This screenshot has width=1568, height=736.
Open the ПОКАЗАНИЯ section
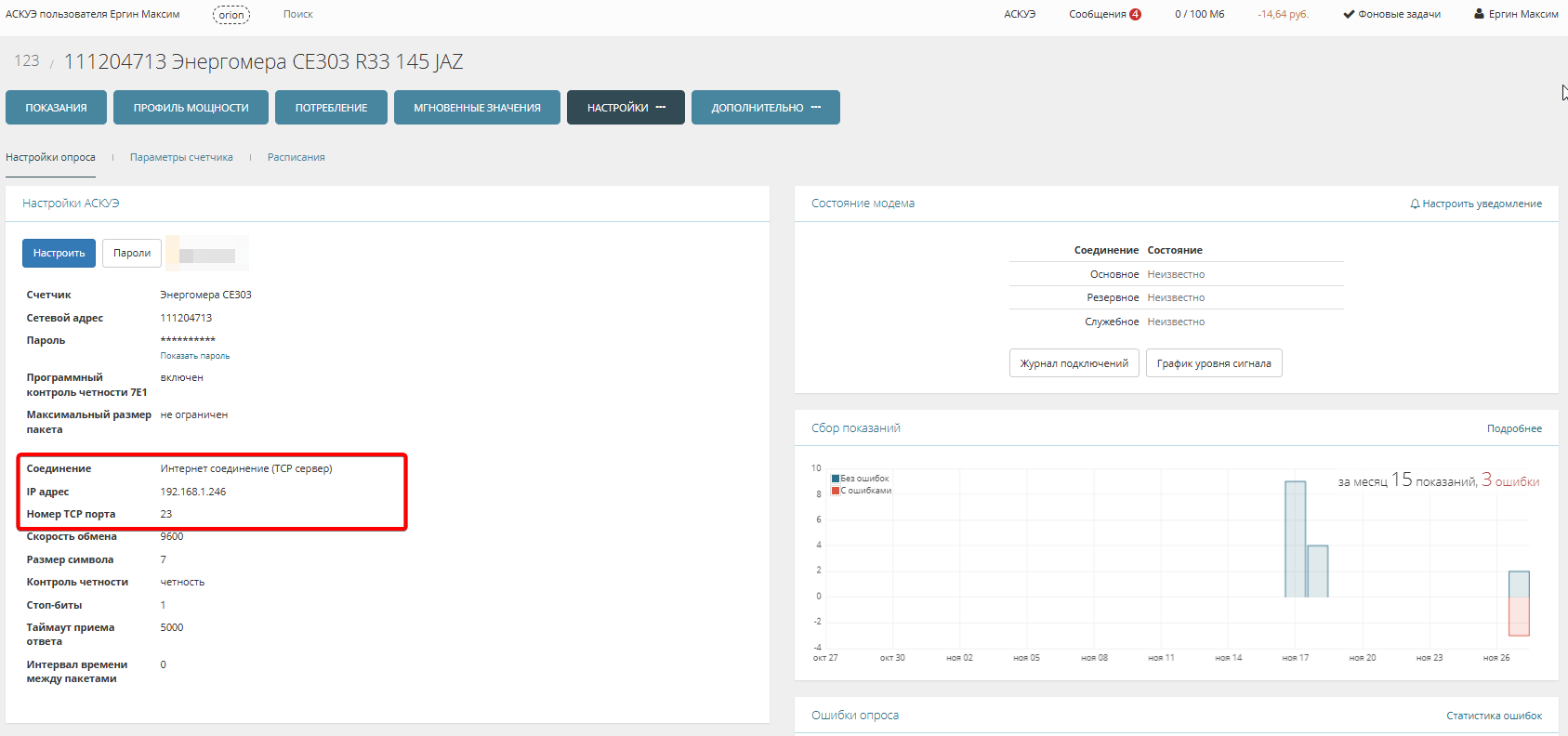coord(56,108)
